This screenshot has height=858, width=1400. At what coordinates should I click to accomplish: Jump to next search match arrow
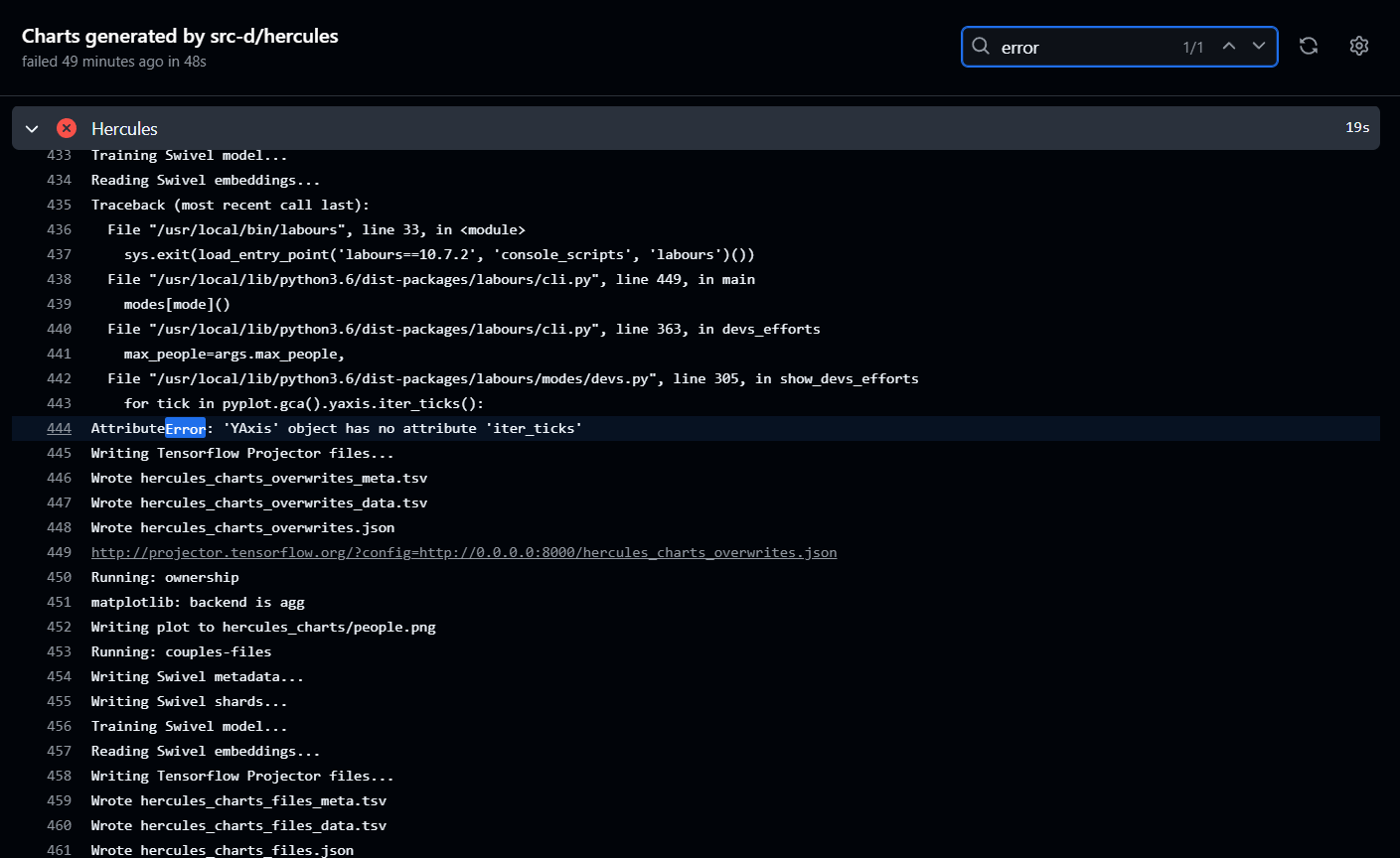(x=1259, y=47)
